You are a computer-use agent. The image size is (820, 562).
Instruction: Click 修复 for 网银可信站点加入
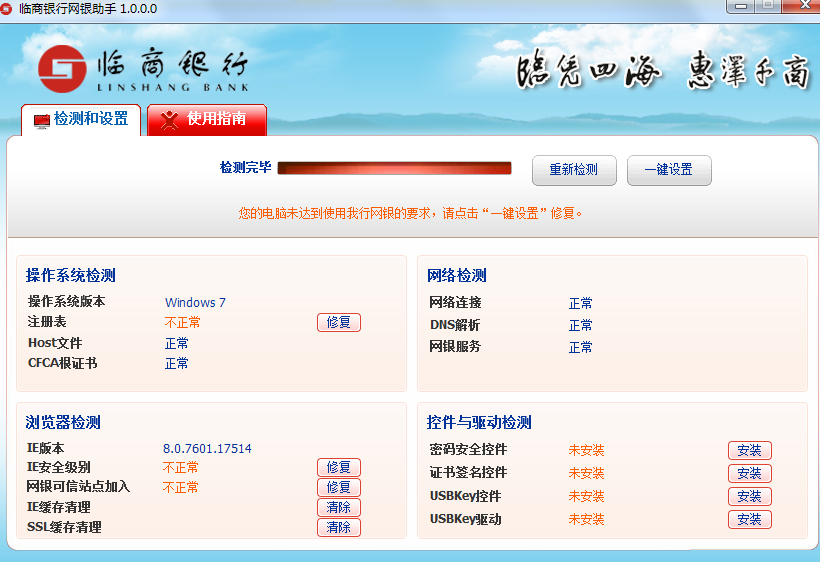339,487
